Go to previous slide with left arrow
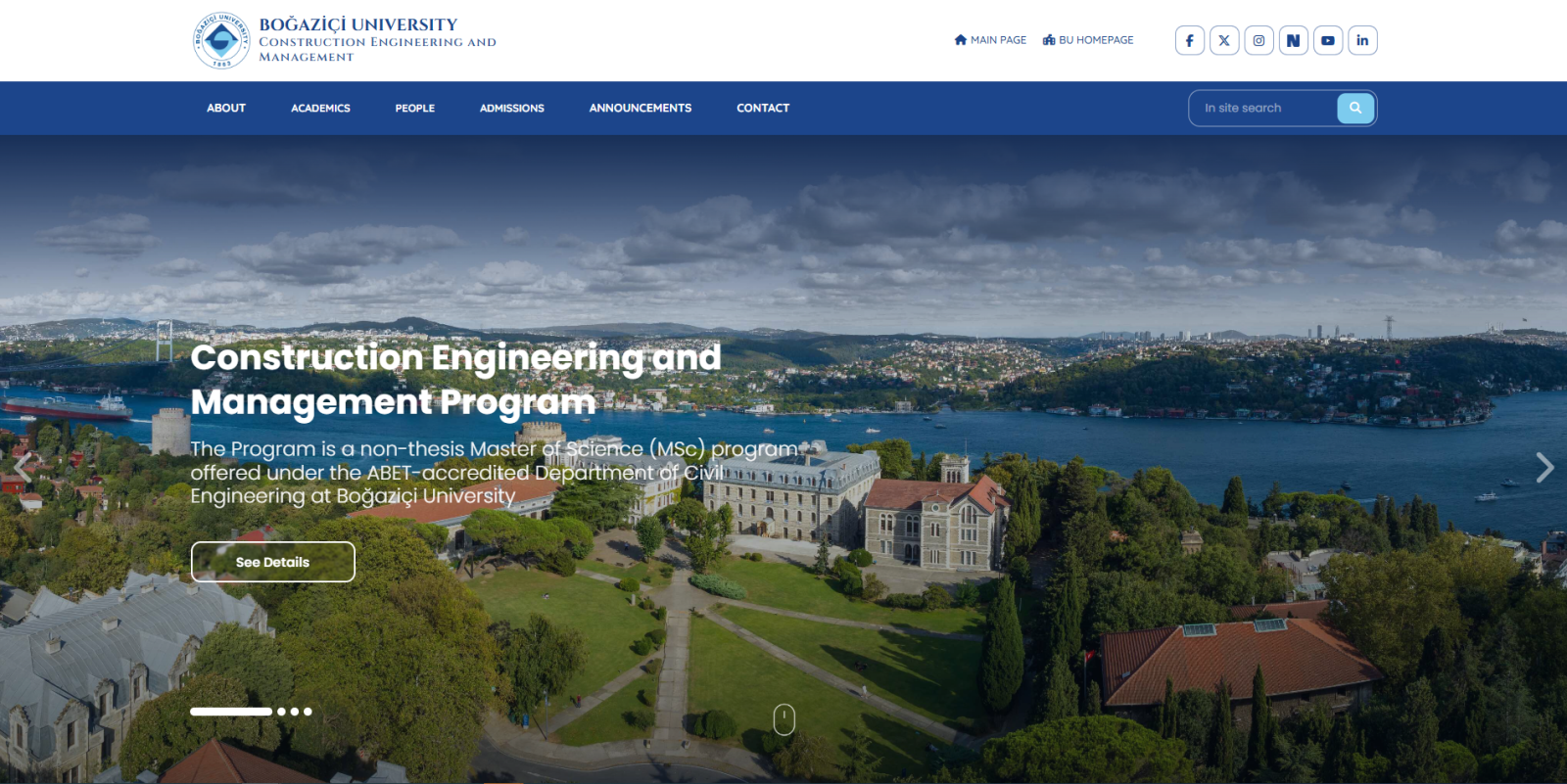The height and width of the screenshot is (784, 1567). [24, 468]
